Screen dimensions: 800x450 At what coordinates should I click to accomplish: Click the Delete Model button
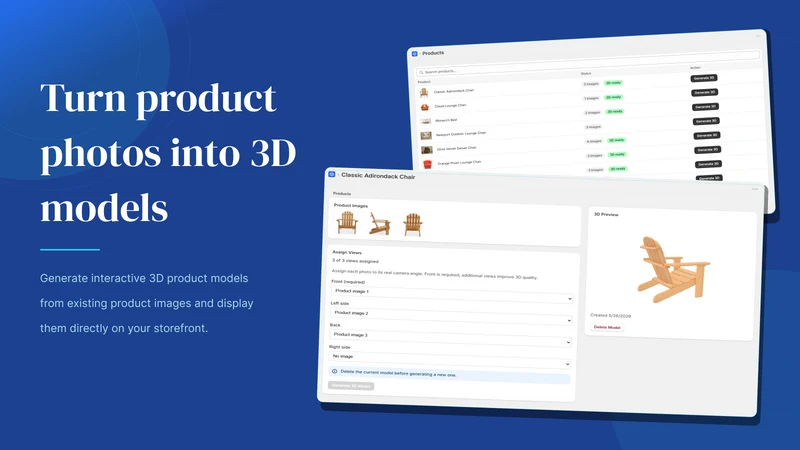pyautogui.click(x=607, y=327)
